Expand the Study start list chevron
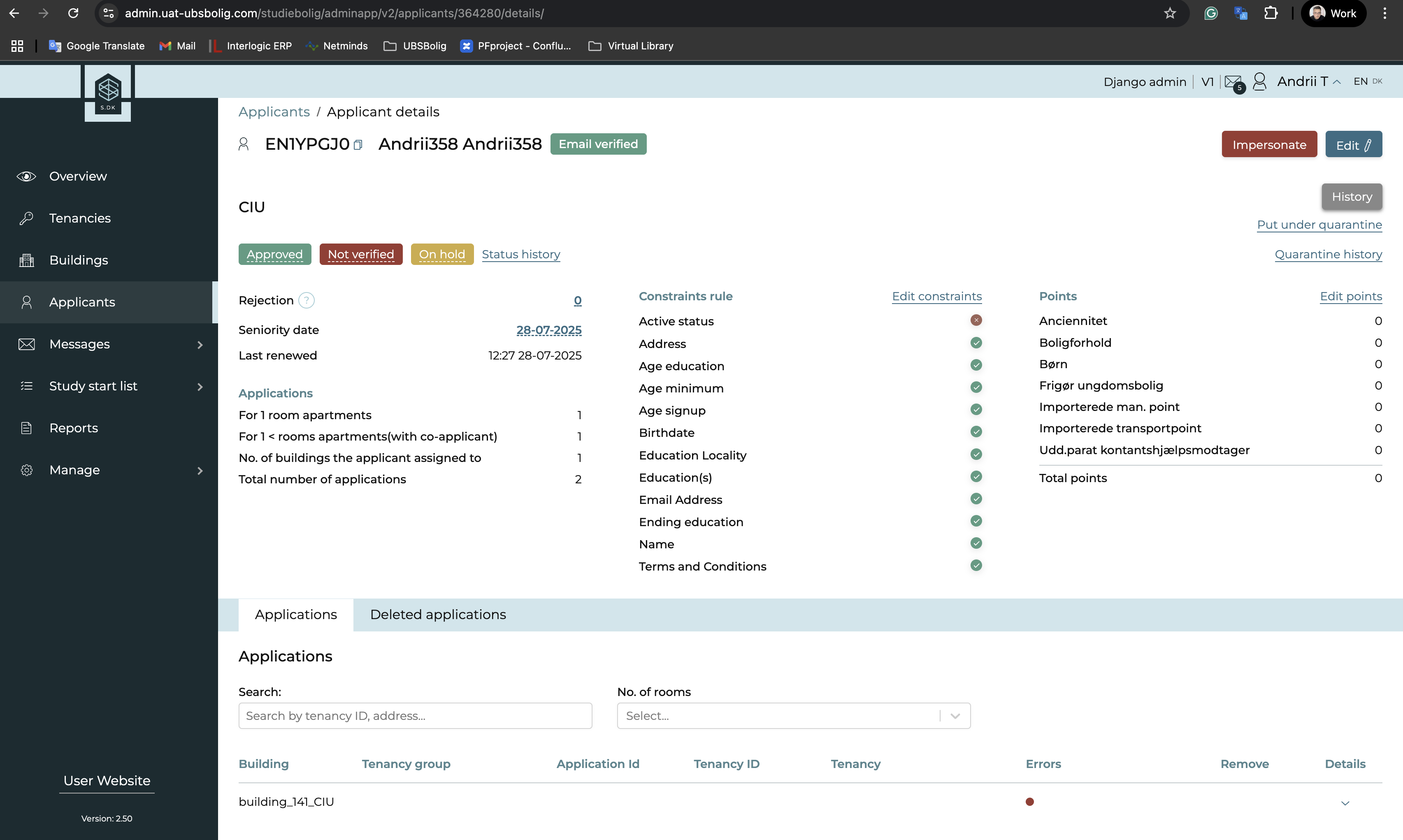1403x840 pixels. pyautogui.click(x=200, y=387)
